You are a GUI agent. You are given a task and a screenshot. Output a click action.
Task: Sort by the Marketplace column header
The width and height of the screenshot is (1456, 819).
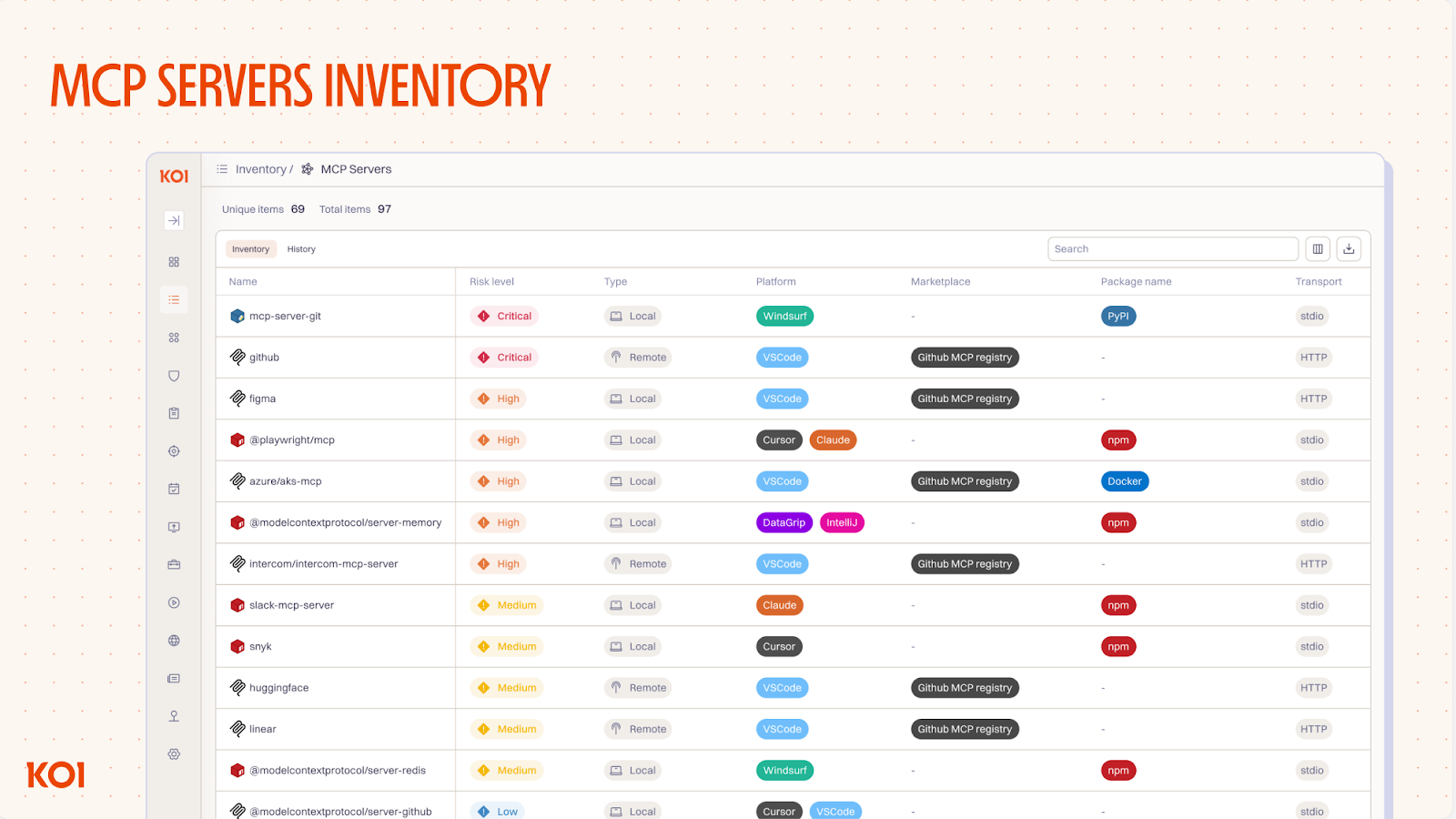pyautogui.click(x=940, y=282)
